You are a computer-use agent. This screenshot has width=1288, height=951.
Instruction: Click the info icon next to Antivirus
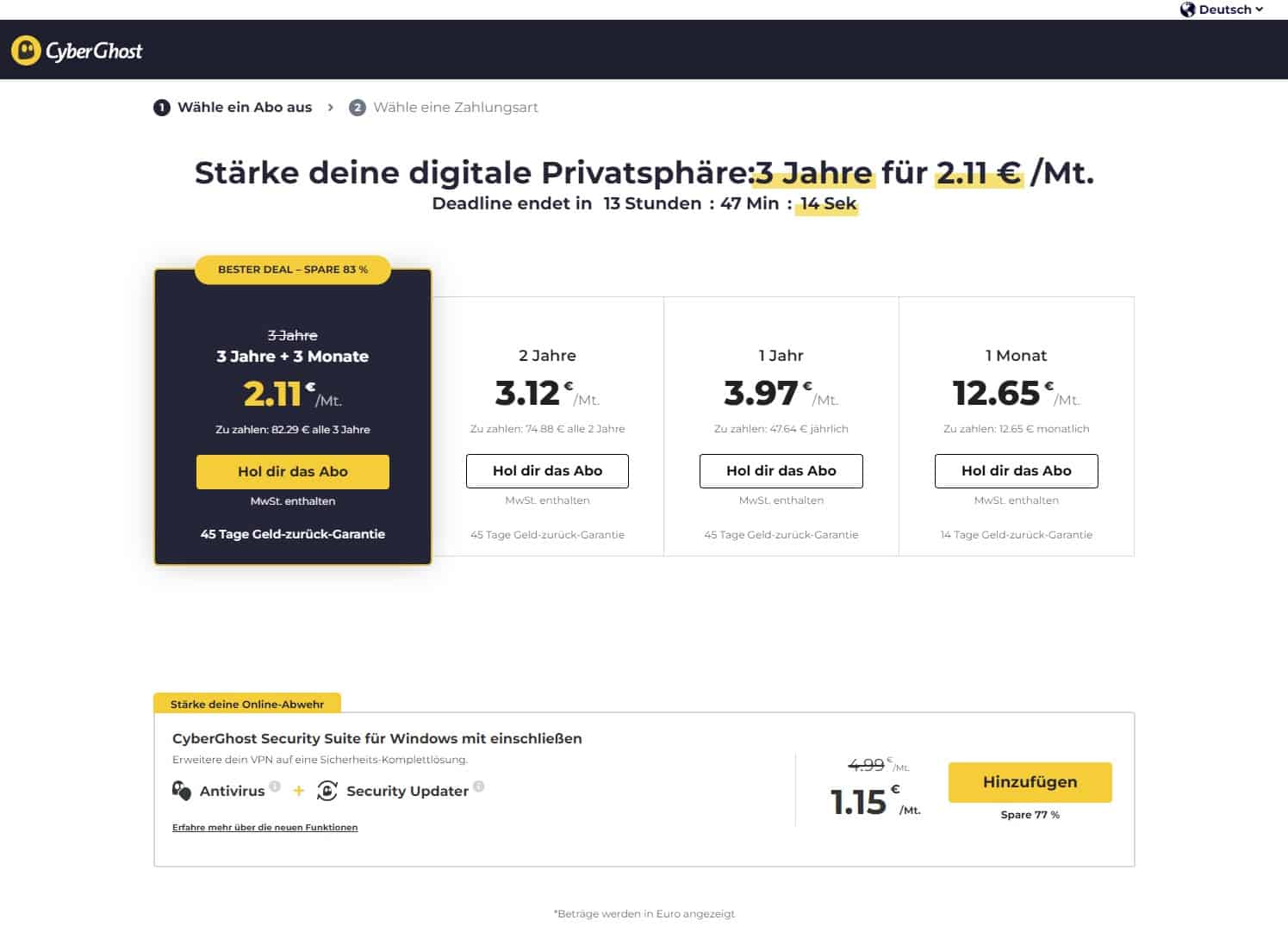[275, 786]
